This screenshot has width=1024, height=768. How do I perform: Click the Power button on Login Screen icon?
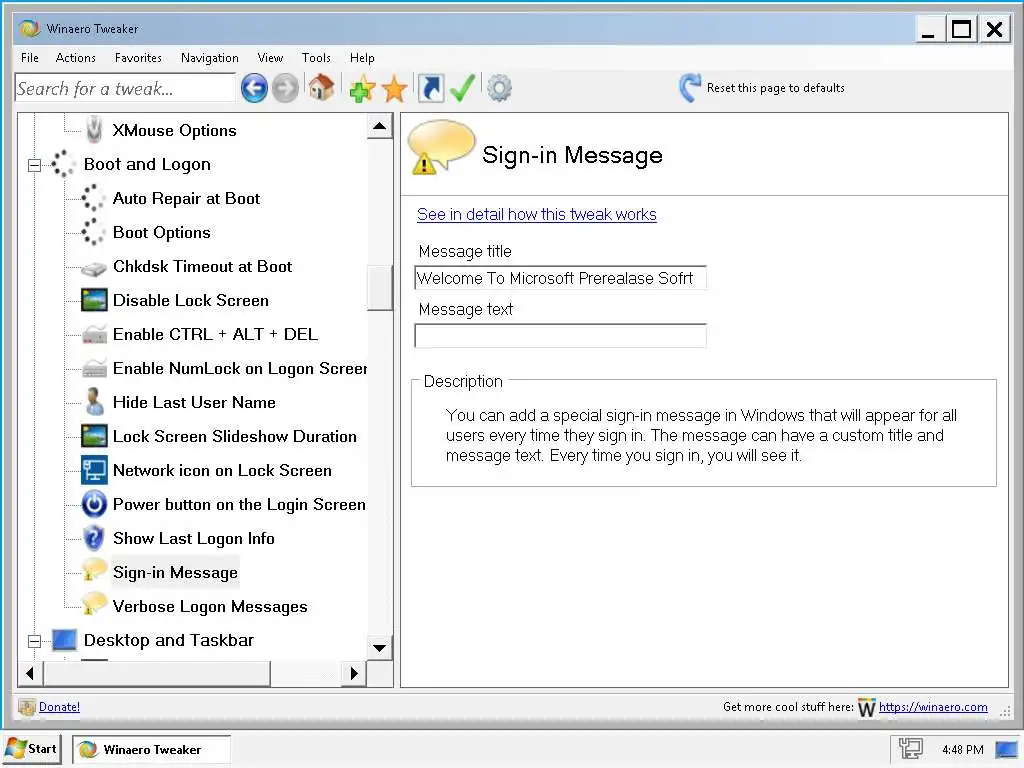point(94,504)
